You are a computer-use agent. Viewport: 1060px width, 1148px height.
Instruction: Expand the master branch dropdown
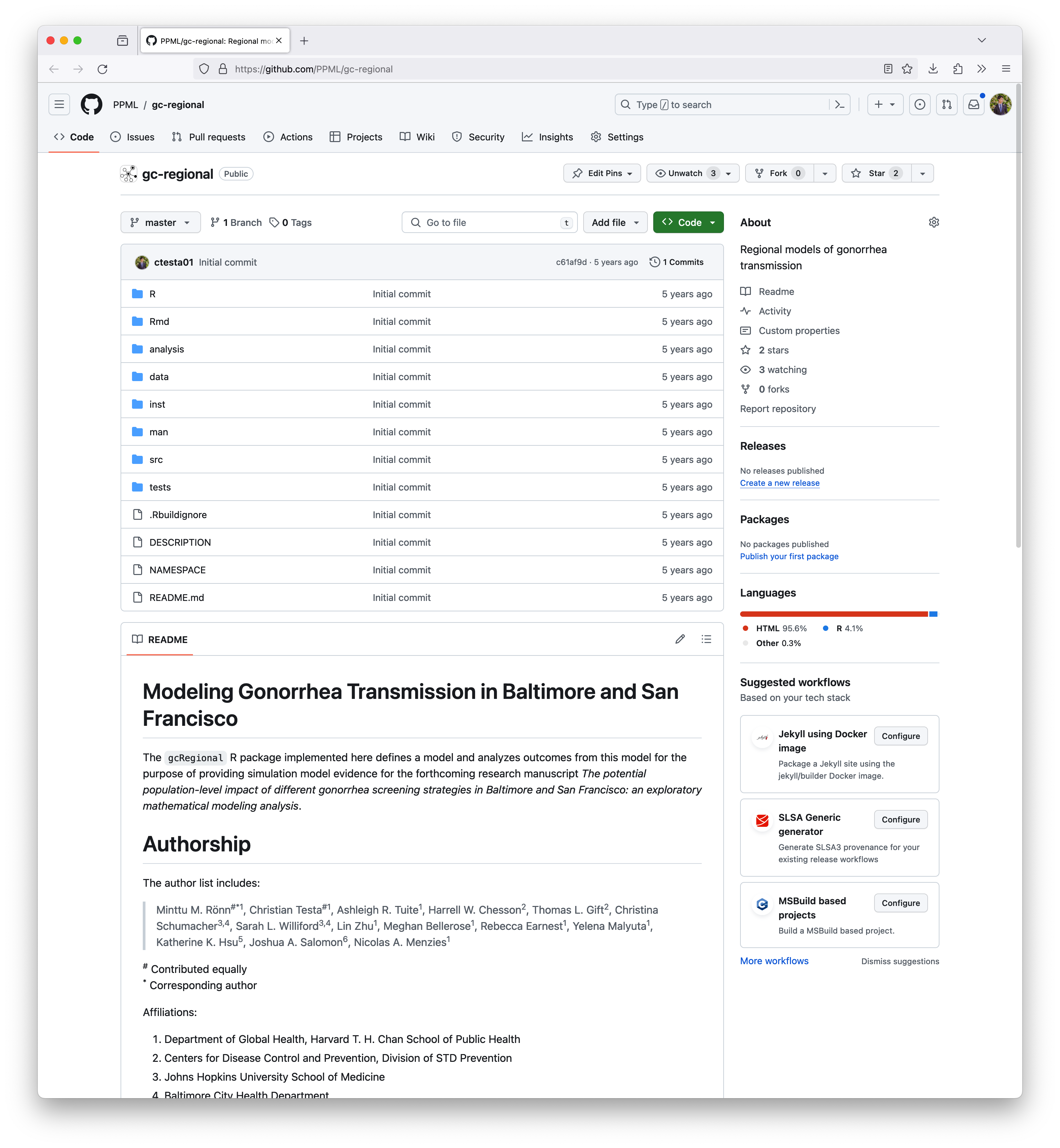click(160, 223)
